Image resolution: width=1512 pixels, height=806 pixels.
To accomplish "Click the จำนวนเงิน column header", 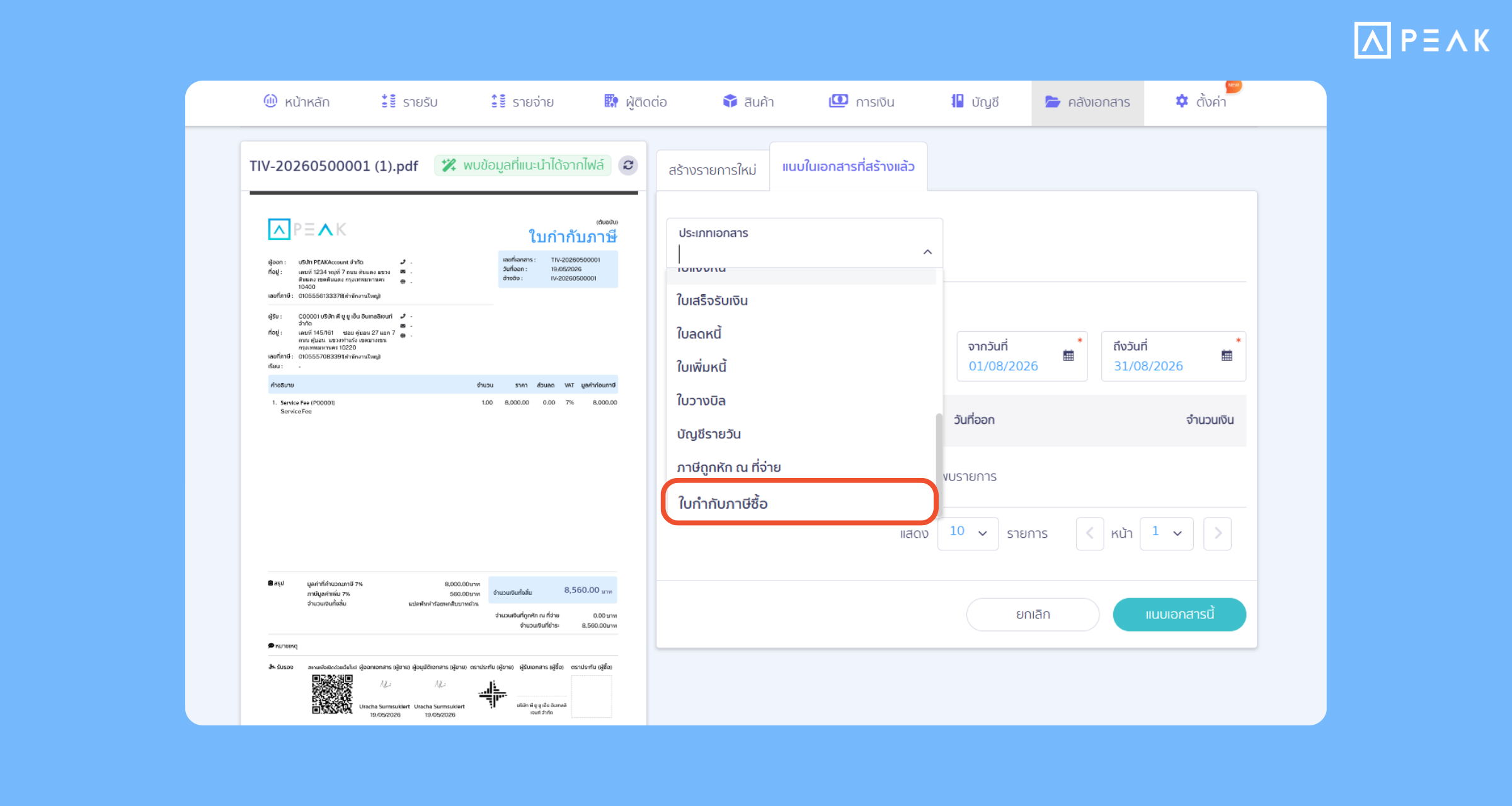I will 1210,420.
